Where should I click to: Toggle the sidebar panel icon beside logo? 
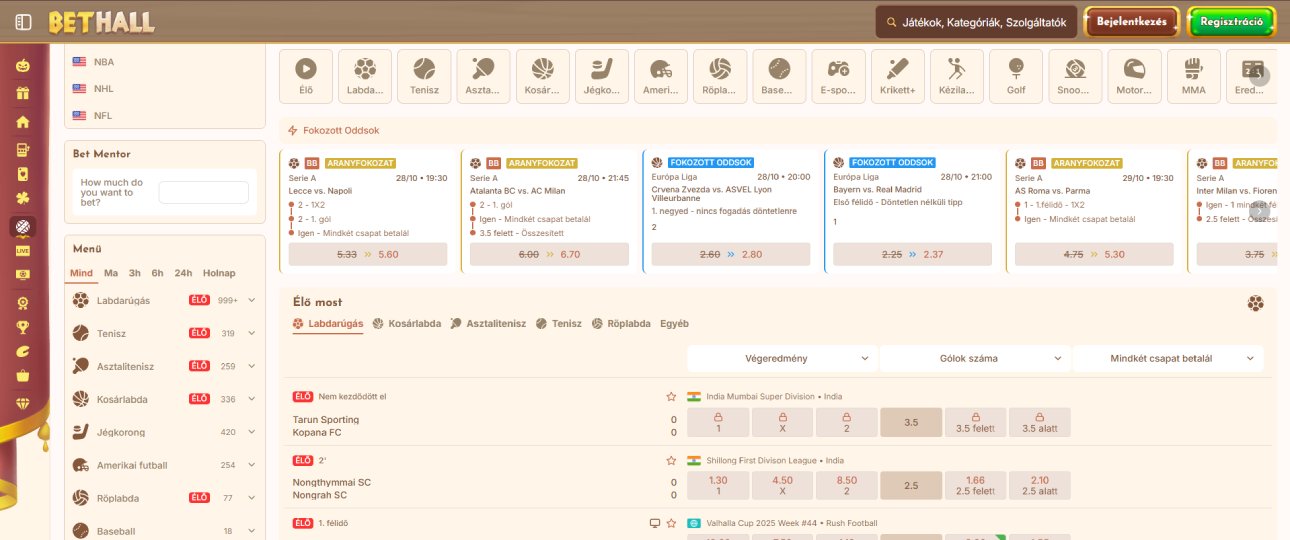24,22
